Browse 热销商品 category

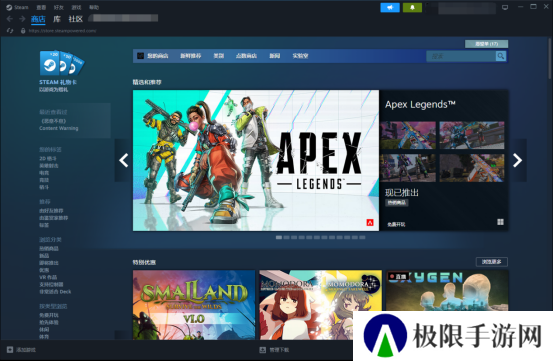(x=49, y=249)
